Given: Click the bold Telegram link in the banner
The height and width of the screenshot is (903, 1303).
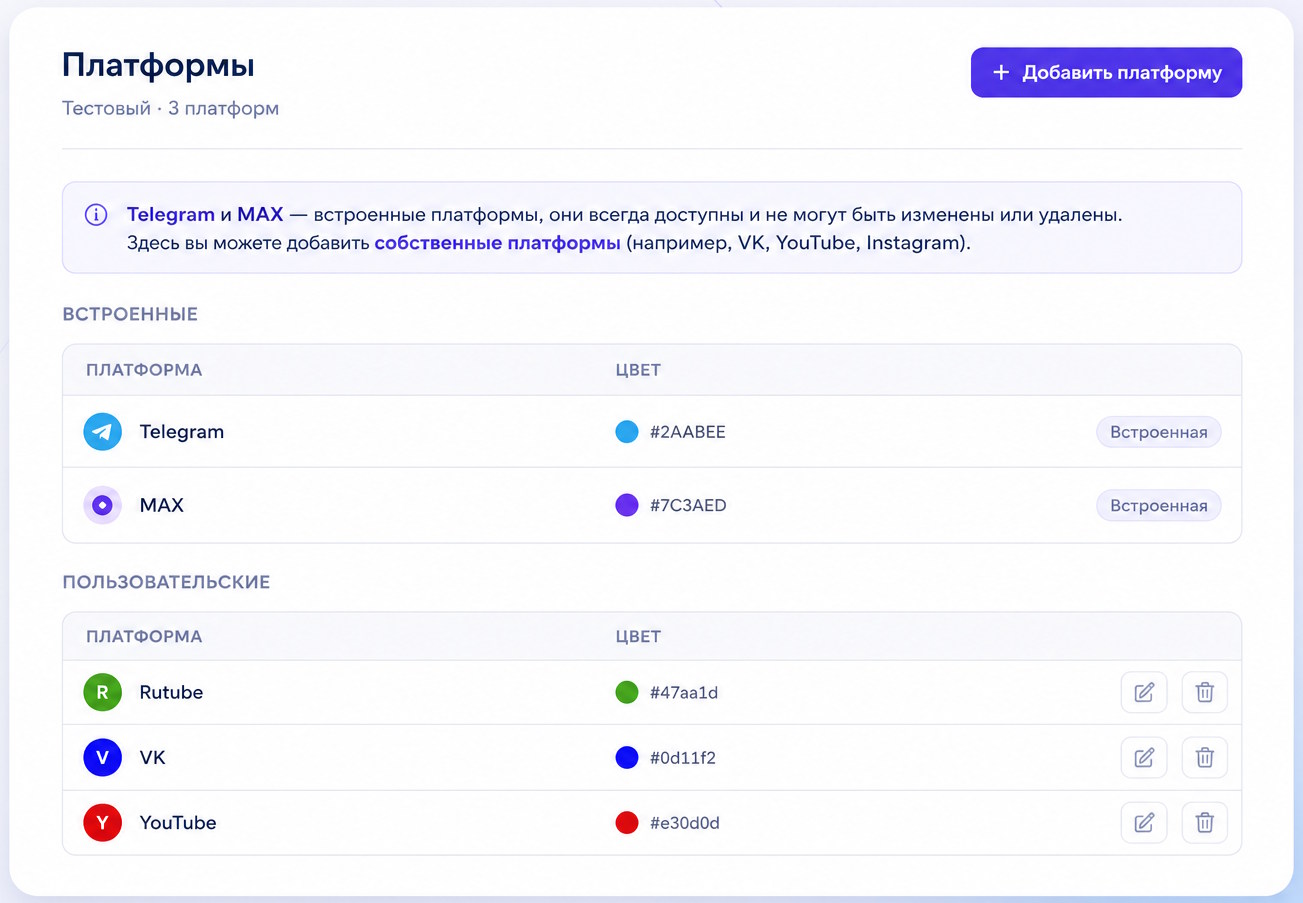Looking at the screenshot, I should [x=171, y=214].
